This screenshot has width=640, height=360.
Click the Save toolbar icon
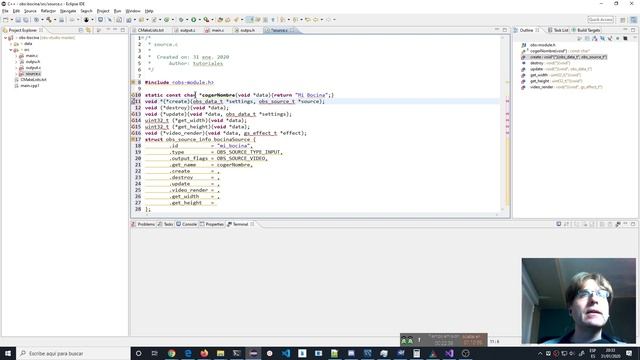18,20
